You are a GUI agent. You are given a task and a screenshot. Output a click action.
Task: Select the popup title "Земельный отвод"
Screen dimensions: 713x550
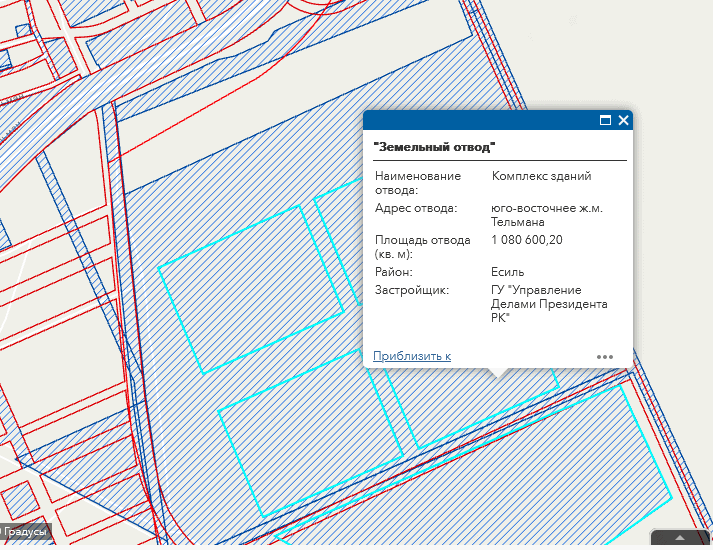point(434,147)
